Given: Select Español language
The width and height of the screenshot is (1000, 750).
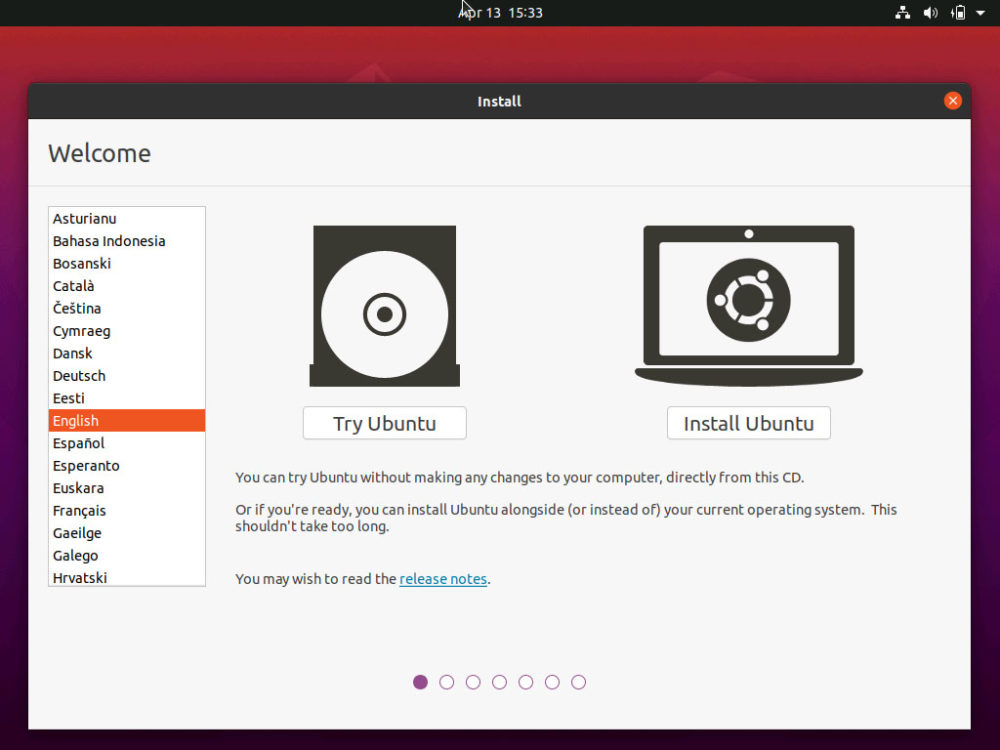Looking at the screenshot, I should 127,443.
